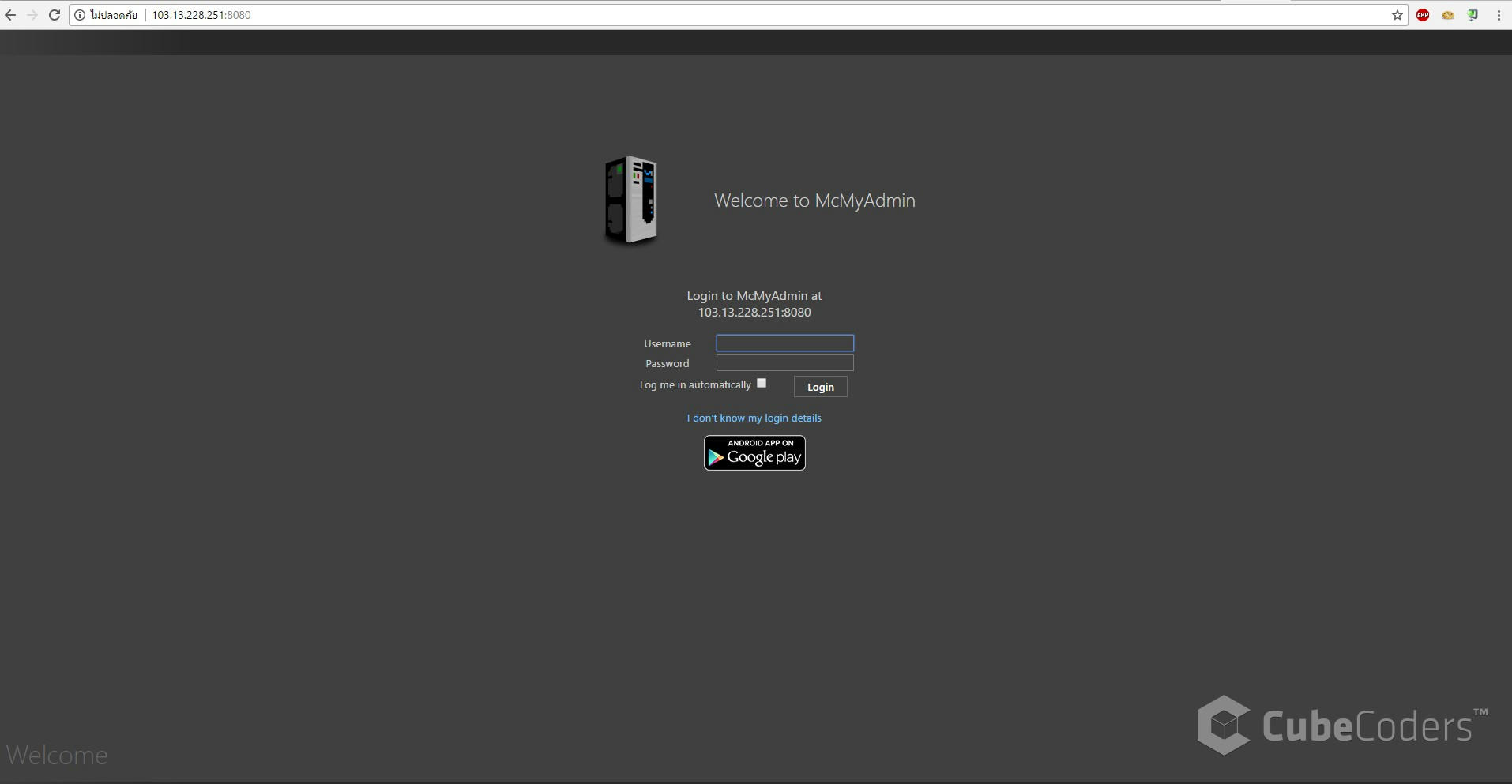Open the Adblock Plus extension icon
This screenshot has height=784, width=1512.
pos(1423,15)
